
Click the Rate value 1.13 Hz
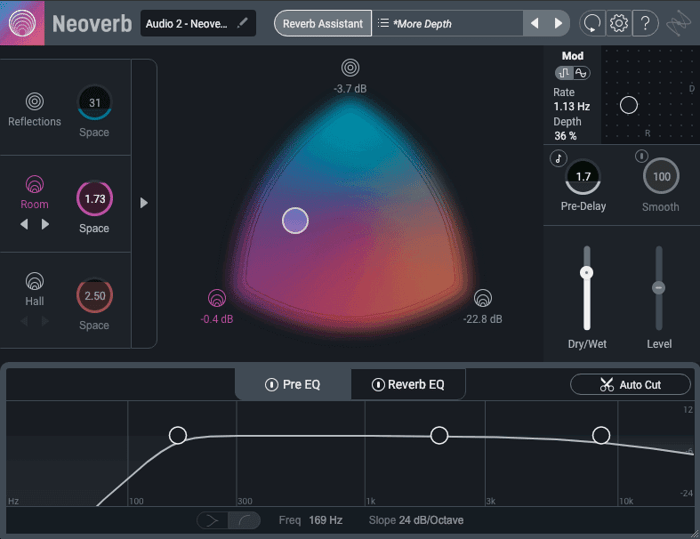coord(571,107)
